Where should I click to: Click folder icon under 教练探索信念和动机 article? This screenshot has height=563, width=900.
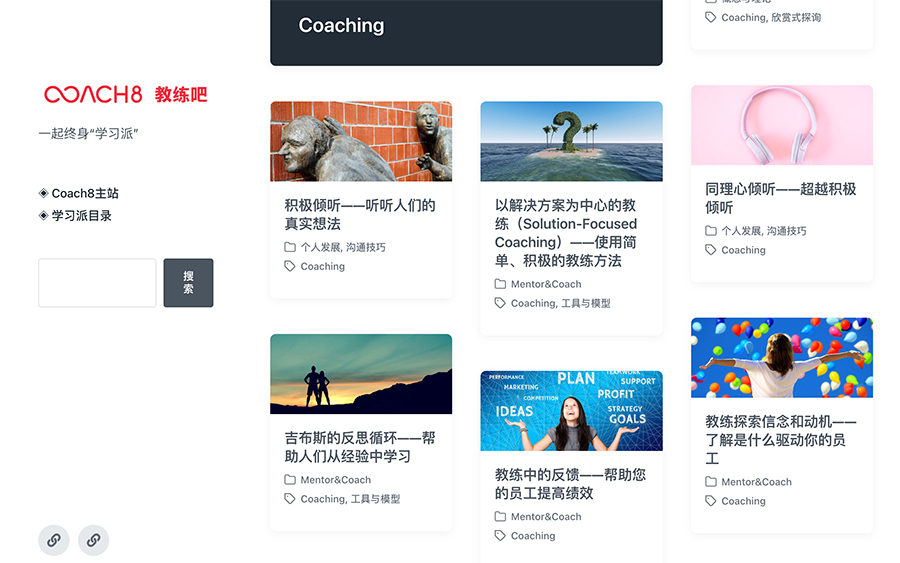tap(711, 482)
